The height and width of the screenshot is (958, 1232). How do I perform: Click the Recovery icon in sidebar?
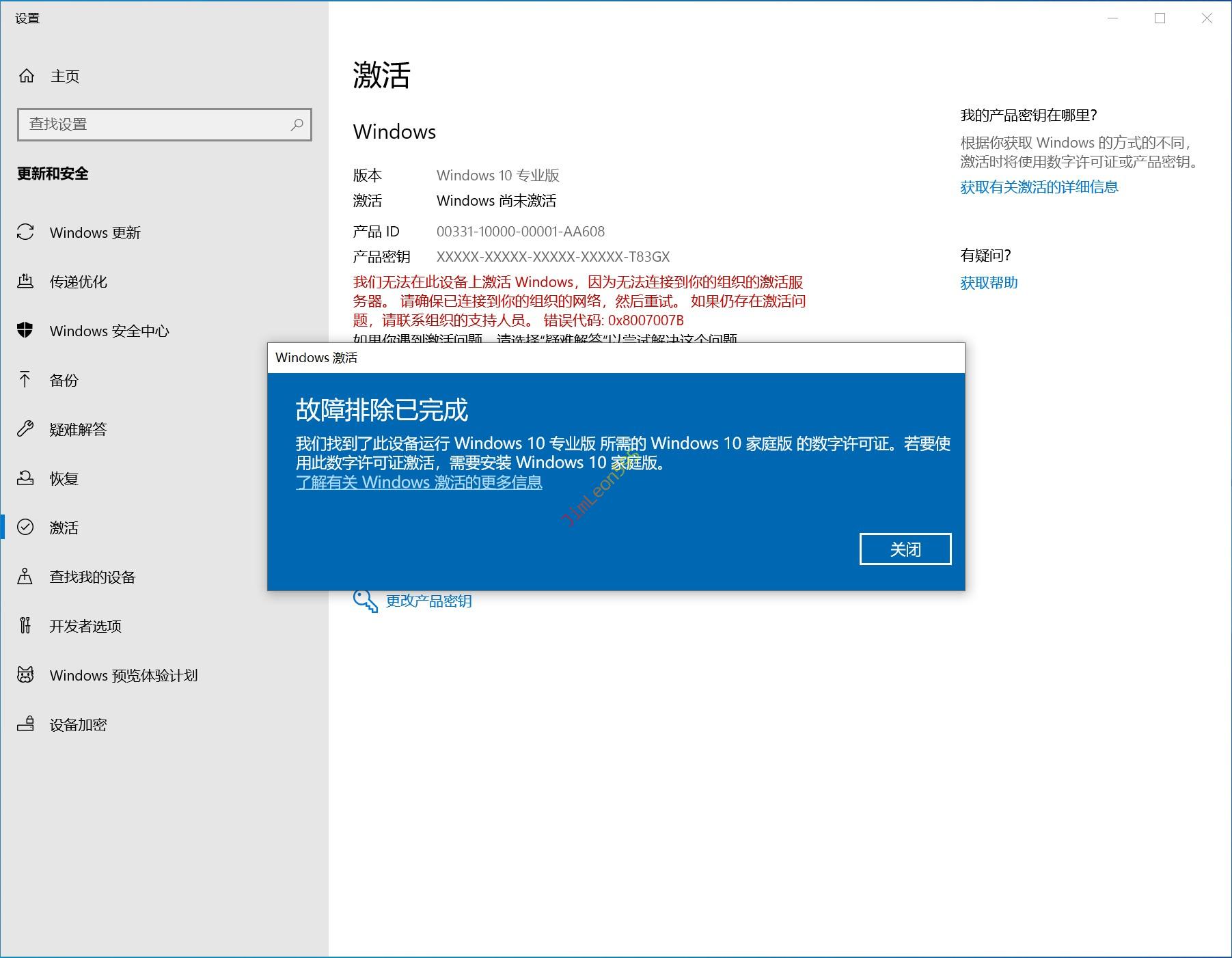[25, 478]
